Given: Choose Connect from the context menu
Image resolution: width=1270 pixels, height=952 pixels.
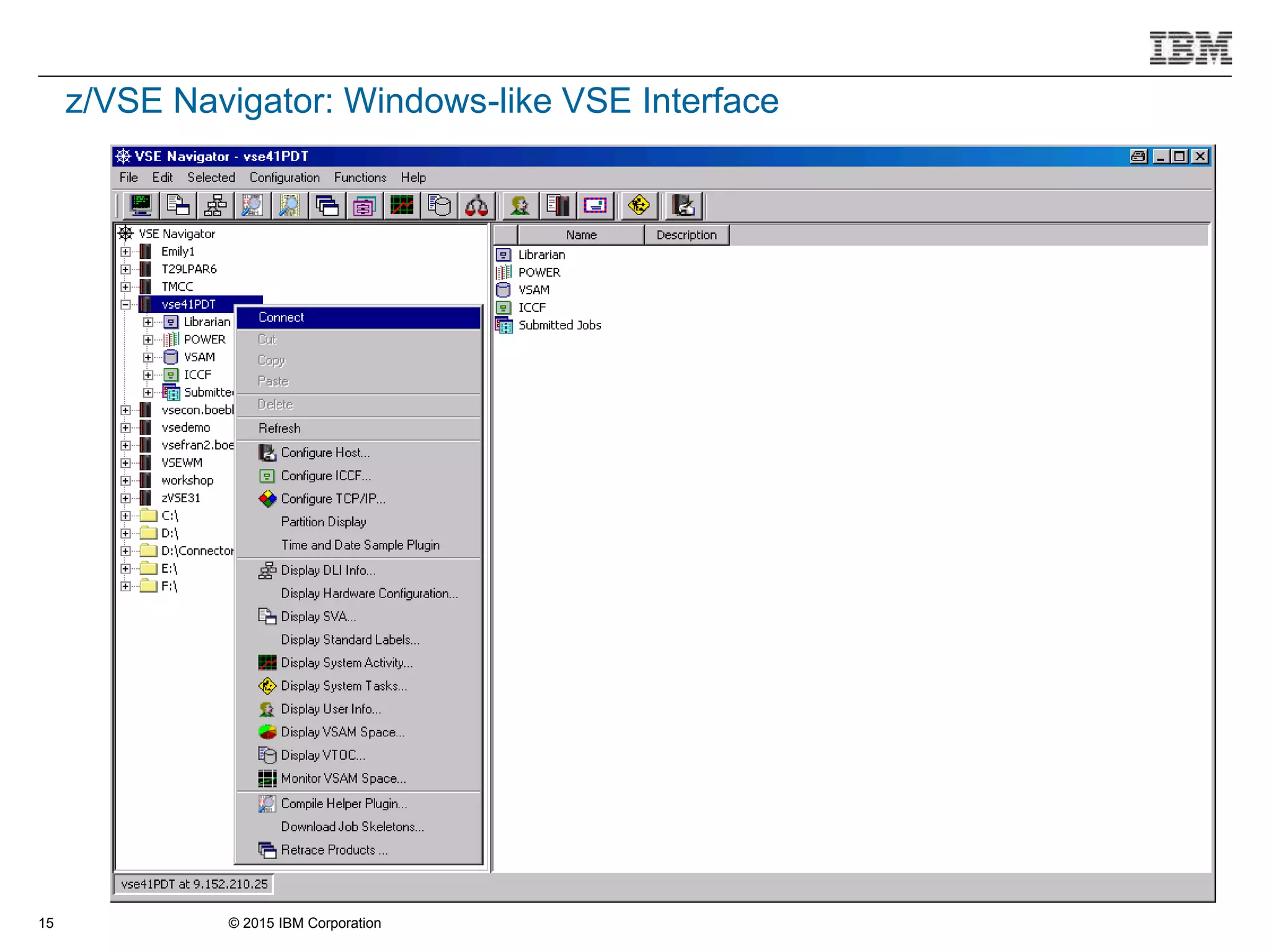Looking at the screenshot, I should 281,317.
